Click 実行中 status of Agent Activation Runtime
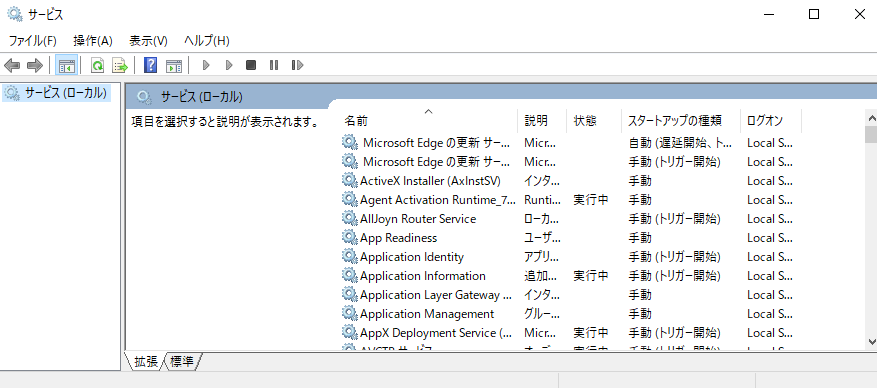The width and height of the screenshot is (877, 388). 591,200
